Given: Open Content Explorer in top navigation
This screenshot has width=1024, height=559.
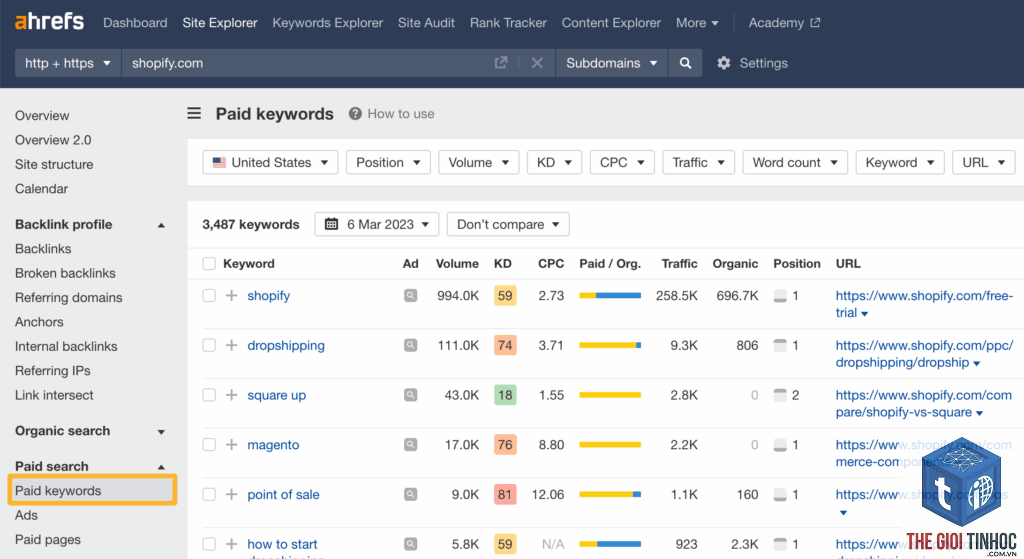Looking at the screenshot, I should [611, 23].
